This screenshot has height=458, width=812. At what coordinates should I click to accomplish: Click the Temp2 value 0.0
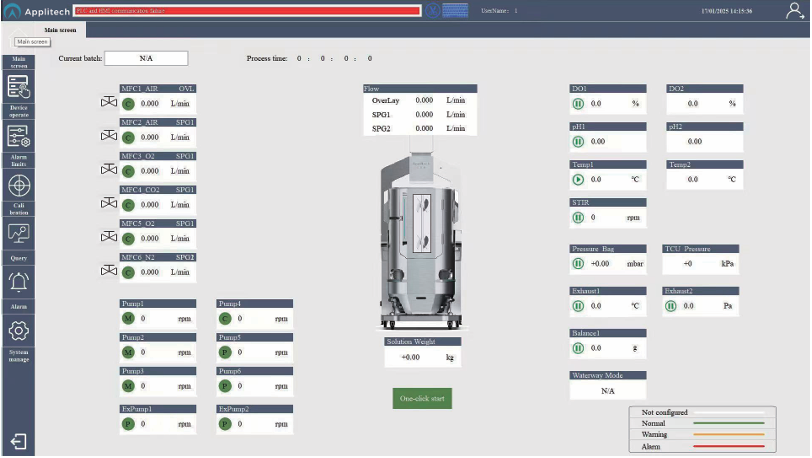(692, 179)
